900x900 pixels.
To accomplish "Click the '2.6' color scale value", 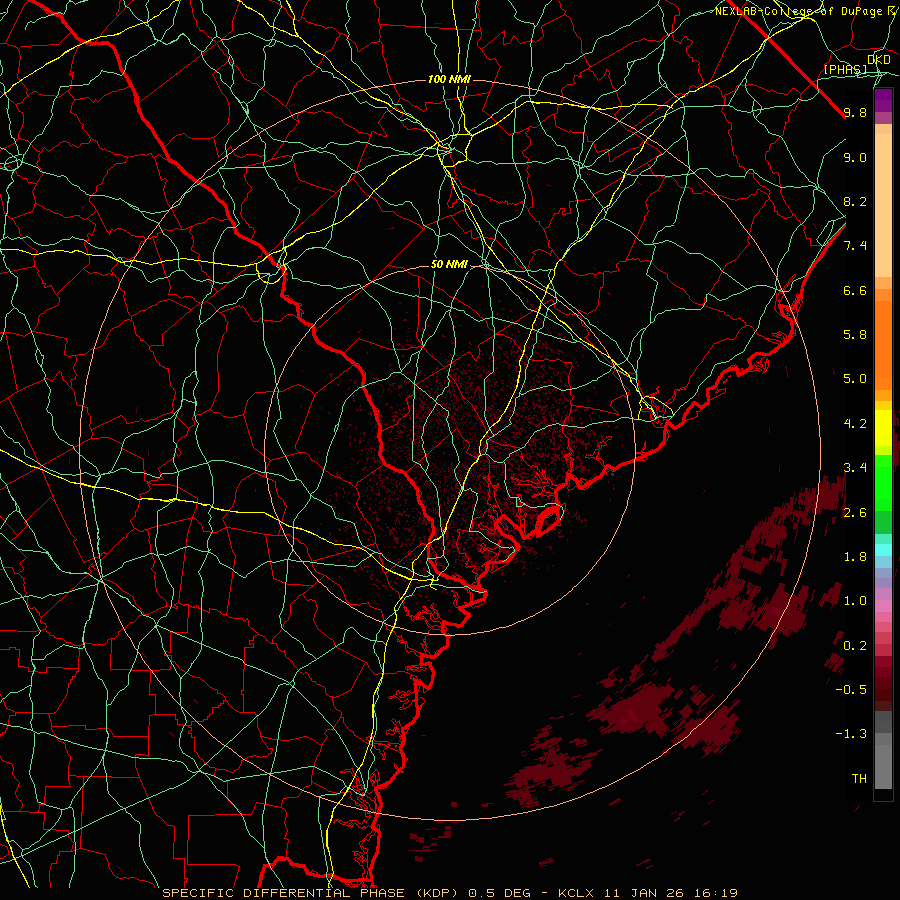I will click(855, 513).
